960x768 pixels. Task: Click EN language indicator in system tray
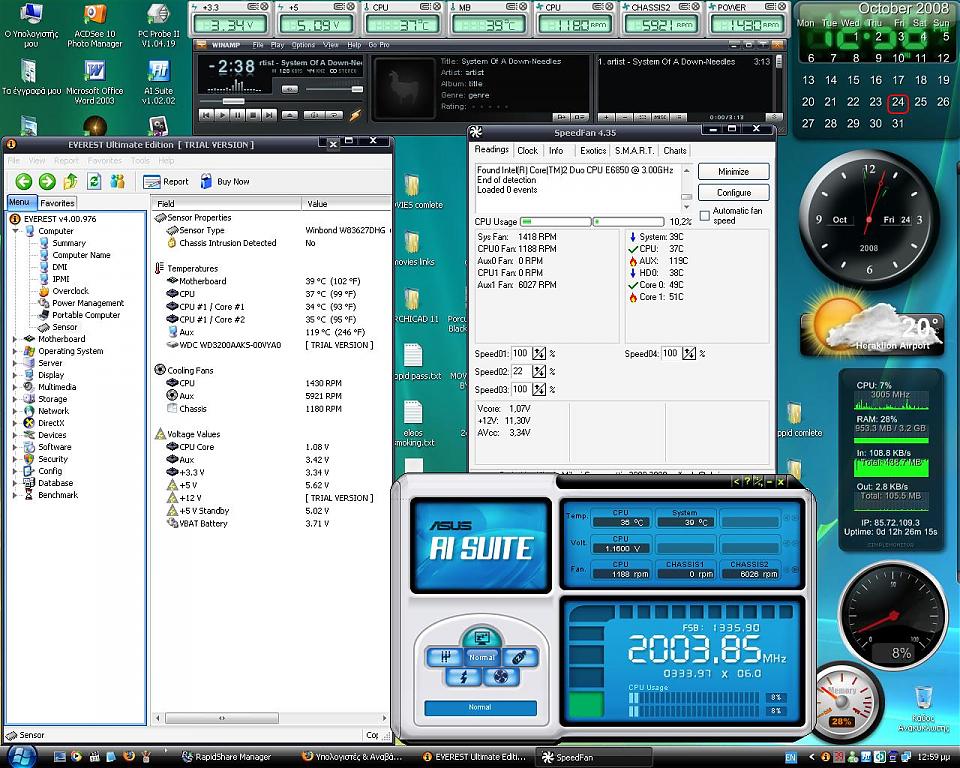click(790, 758)
